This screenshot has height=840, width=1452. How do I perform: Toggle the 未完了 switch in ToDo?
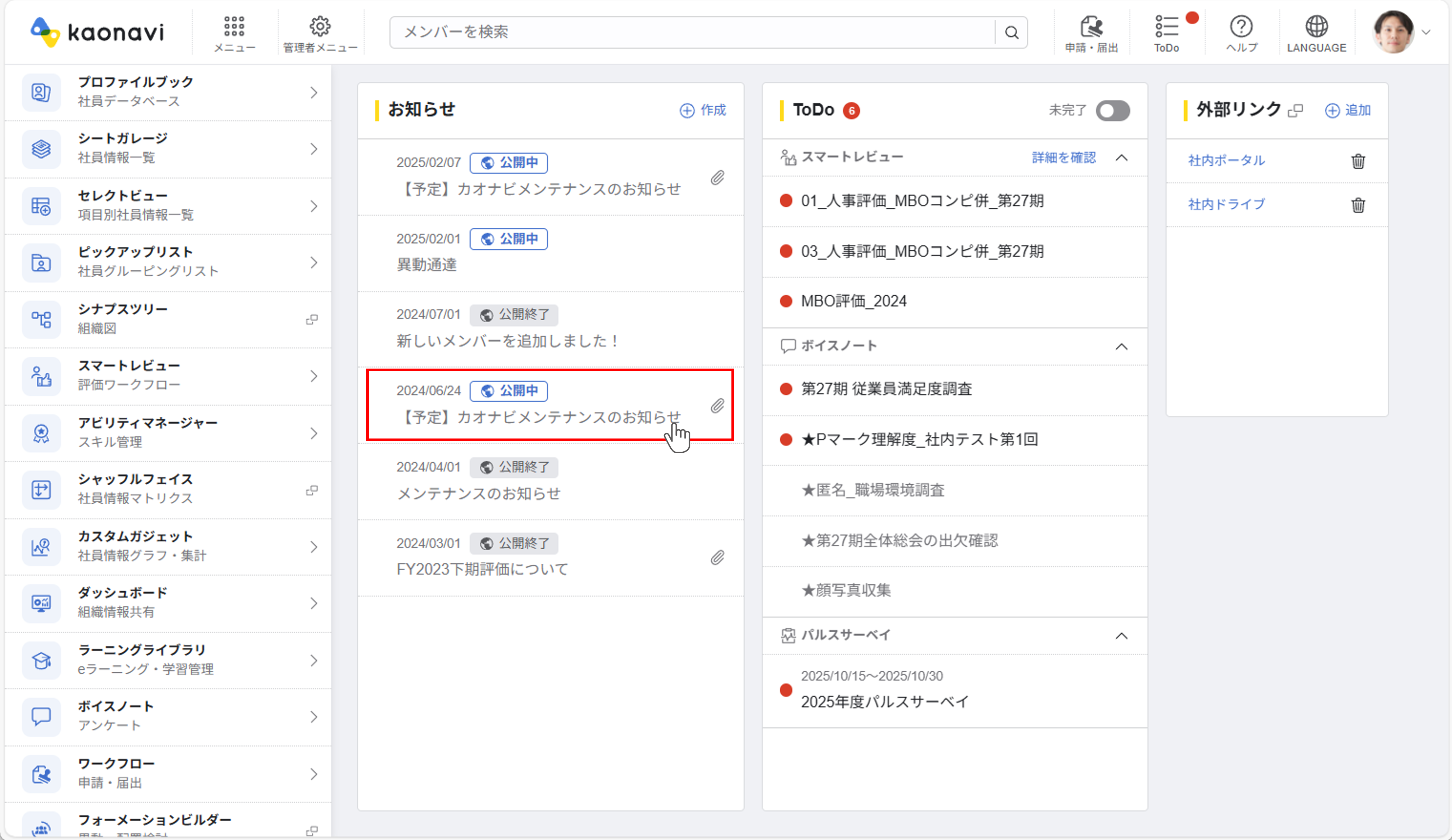tap(1112, 110)
